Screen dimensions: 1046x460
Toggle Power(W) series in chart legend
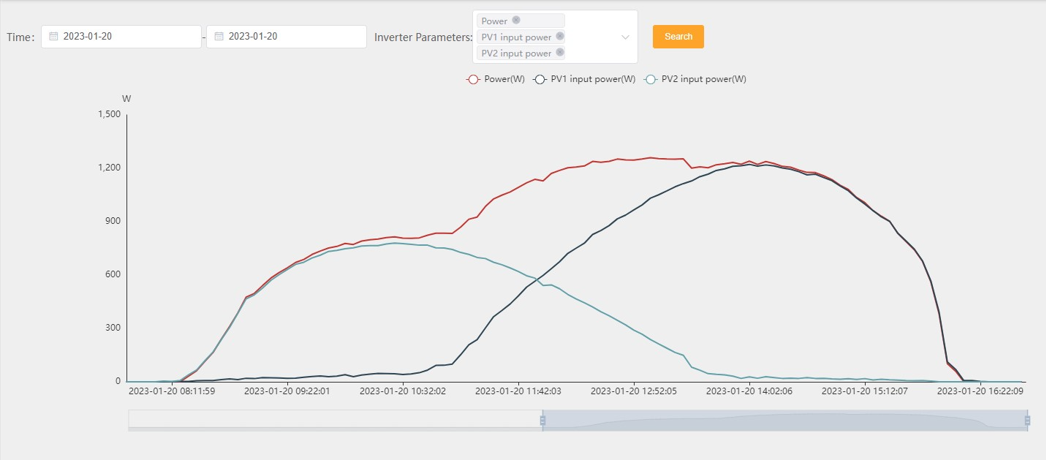pyautogui.click(x=495, y=79)
